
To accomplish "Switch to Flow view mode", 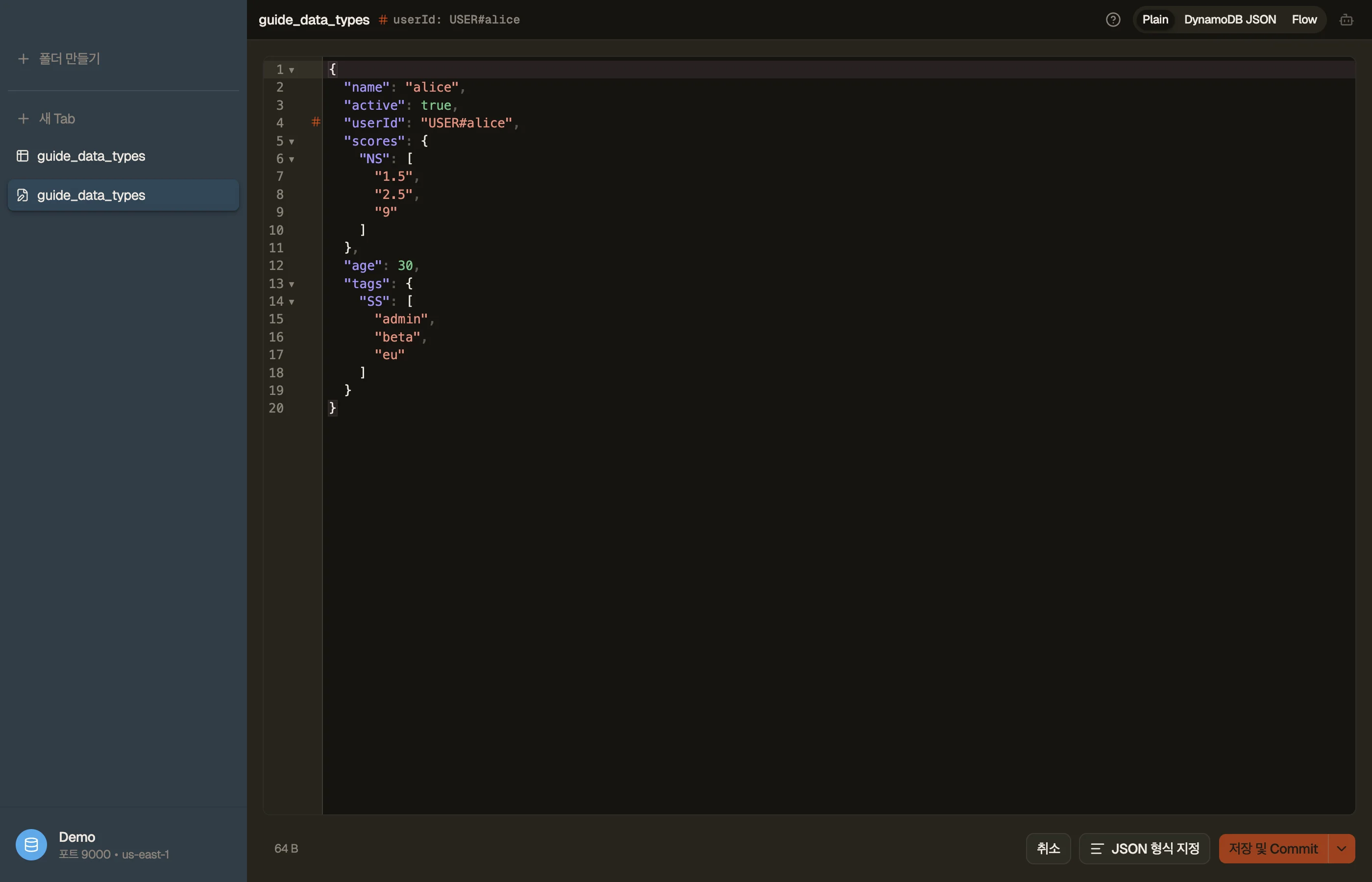I will (1304, 20).
